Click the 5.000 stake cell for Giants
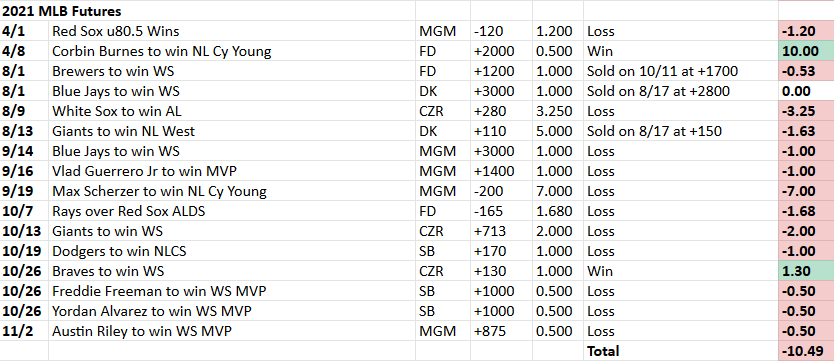 (x=557, y=131)
